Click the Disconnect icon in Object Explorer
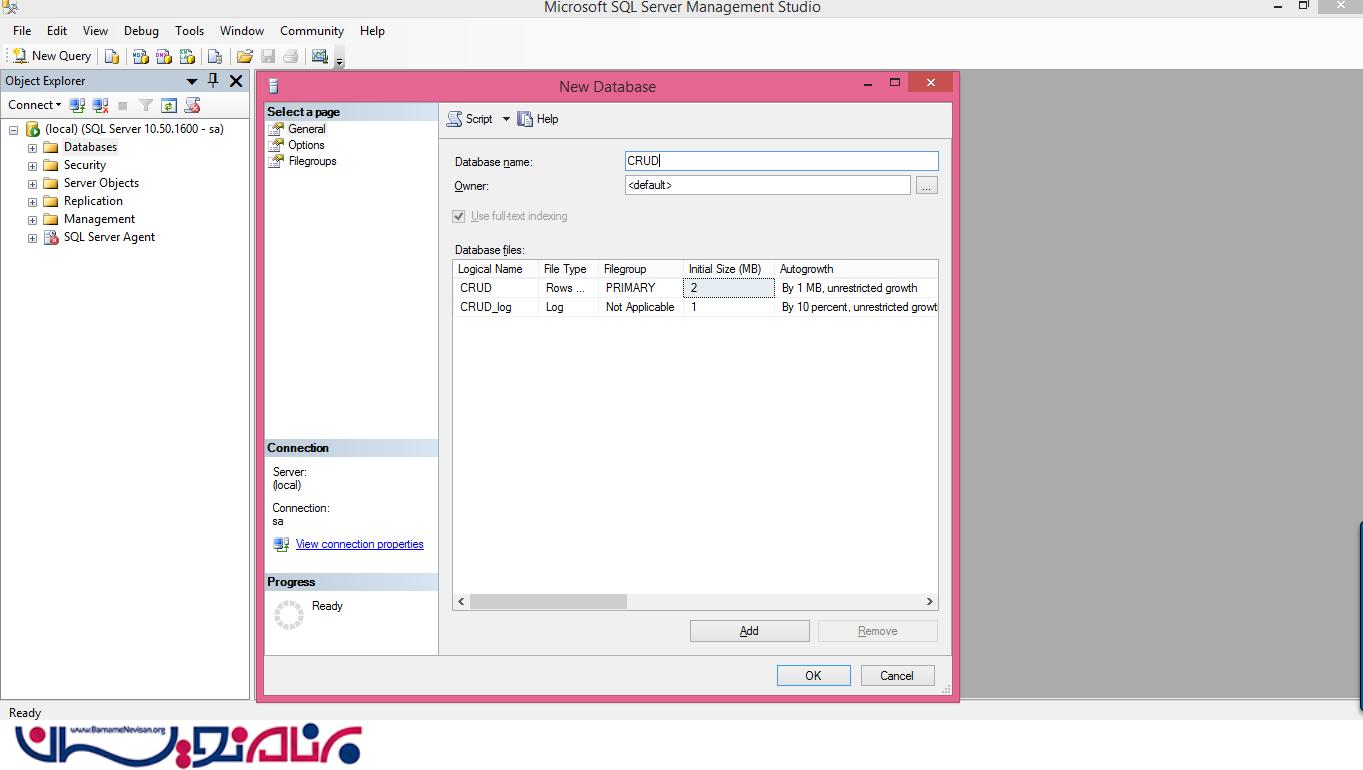This screenshot has height=770, width=1363. [x=100, y=105]
